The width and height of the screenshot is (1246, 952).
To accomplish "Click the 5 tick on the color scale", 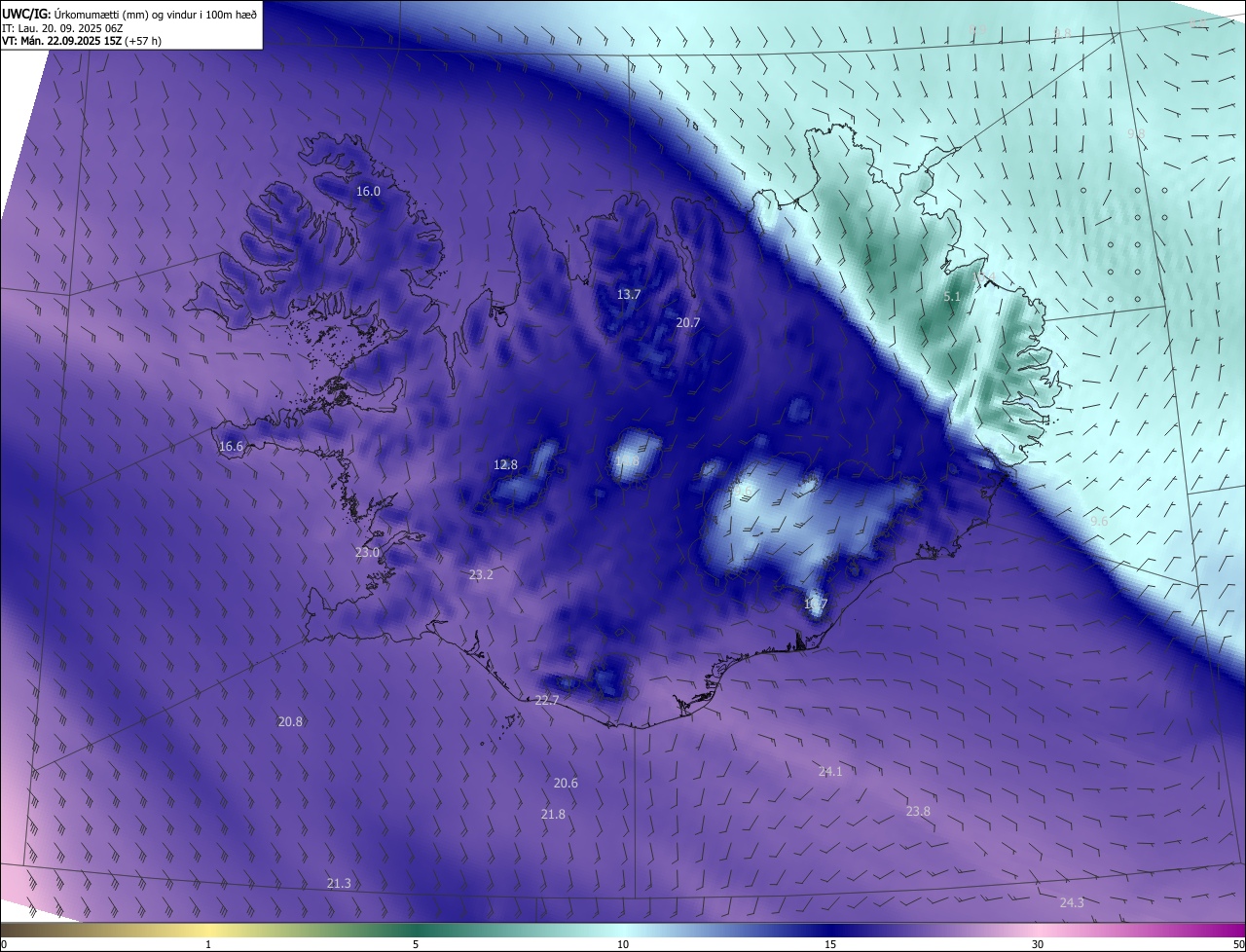I will pos(416,945).
